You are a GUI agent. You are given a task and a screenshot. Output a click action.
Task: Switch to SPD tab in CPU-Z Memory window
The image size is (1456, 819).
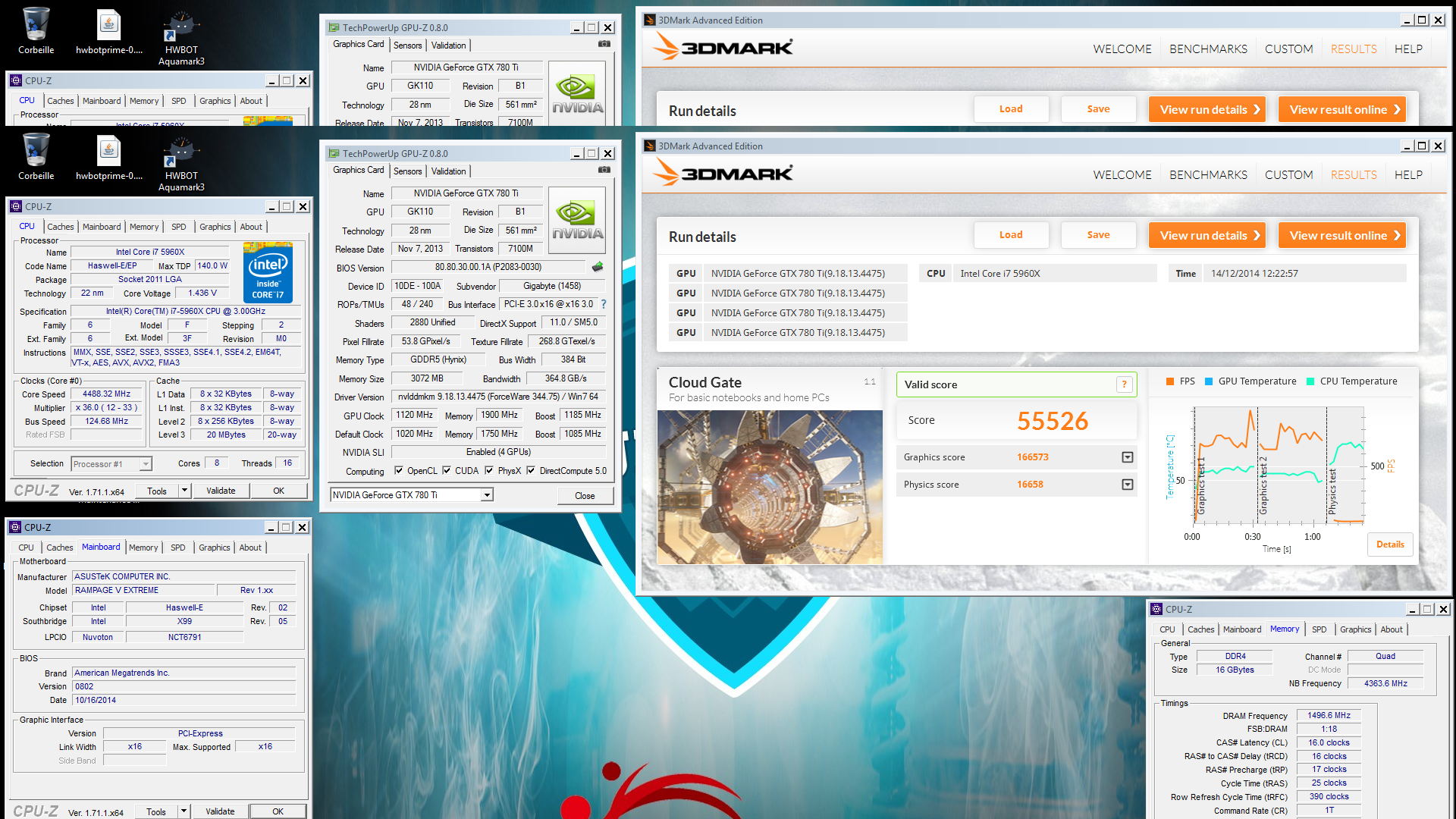tap(1319, 629)
